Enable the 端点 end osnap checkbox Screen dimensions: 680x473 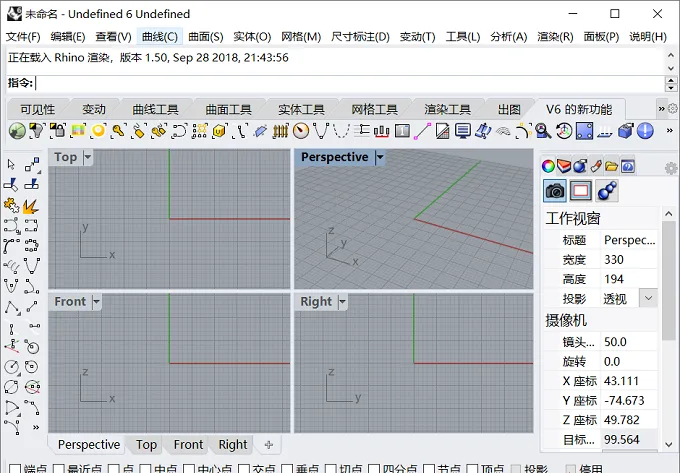[15, 469]
